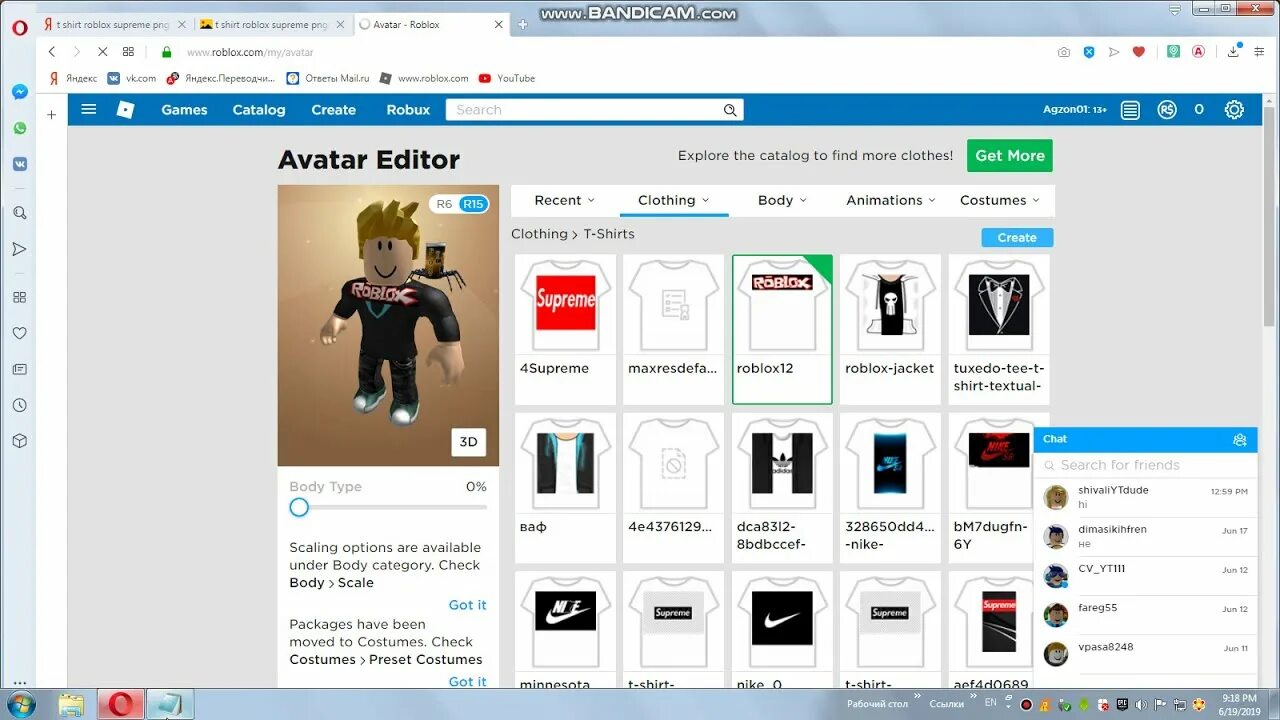Open the www.roblox.com bookmark
Screen dimensions: 1280x720
424,78
